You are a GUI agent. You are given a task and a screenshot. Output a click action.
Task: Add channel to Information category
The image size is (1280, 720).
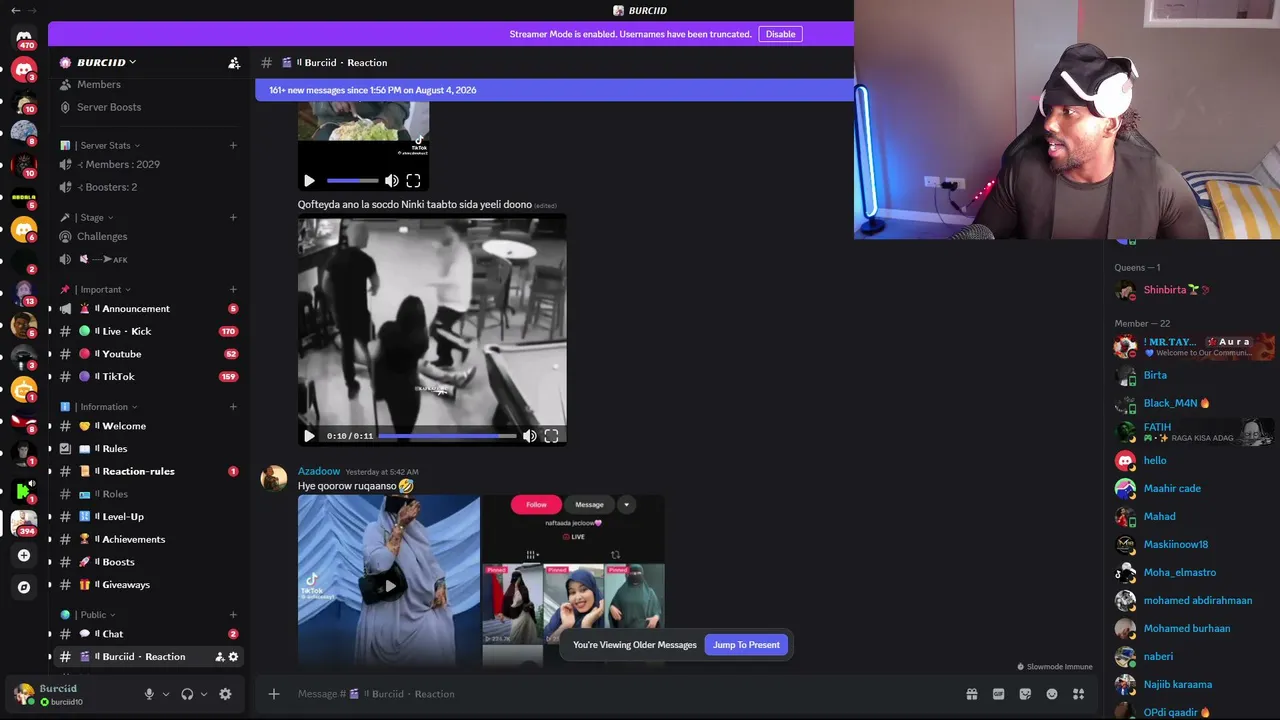click(233, 407)
